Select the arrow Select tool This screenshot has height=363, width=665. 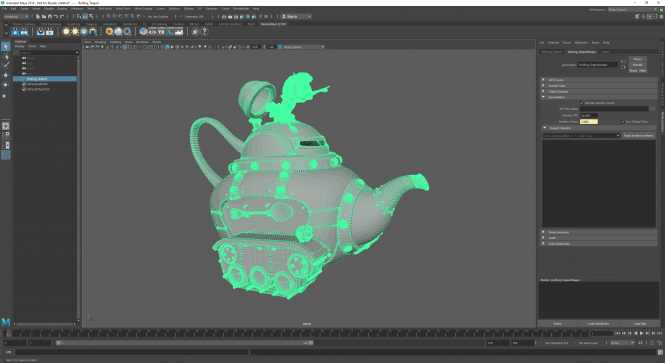tap(6, 46)
